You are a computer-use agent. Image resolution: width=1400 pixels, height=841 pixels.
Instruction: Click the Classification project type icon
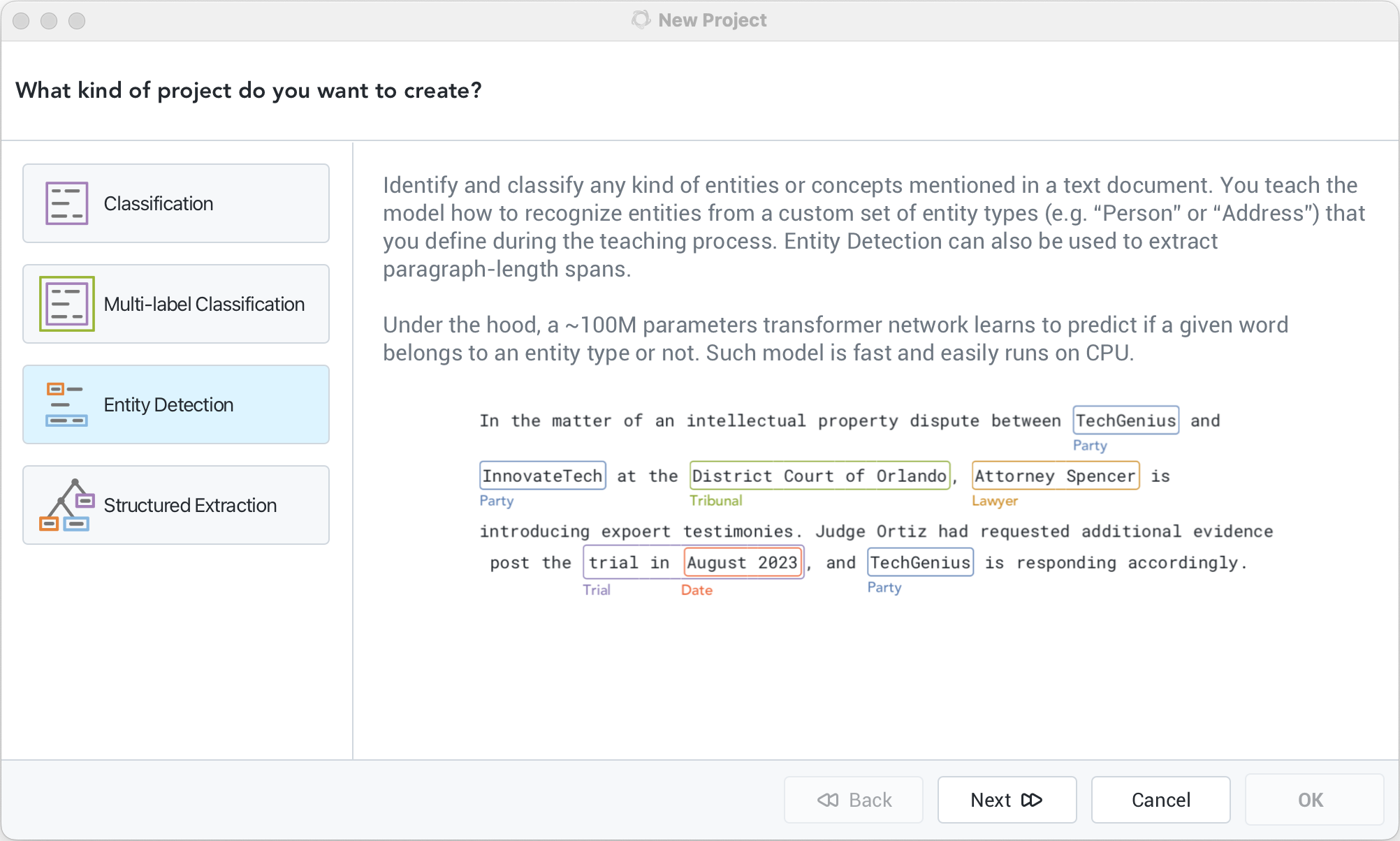[x=67, y=203]
